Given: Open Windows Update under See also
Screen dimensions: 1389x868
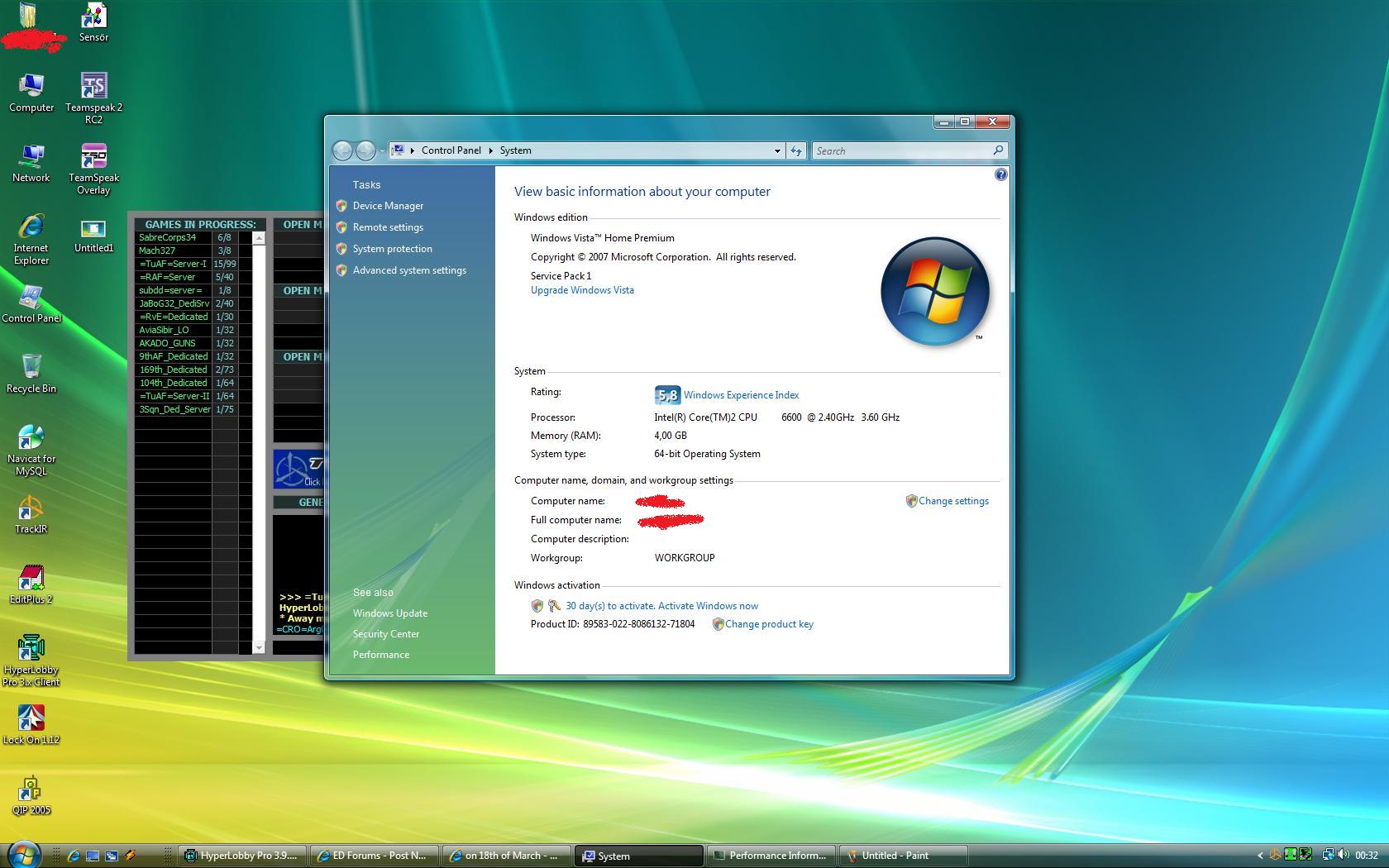Looking at the screenshot, I should pos(390,613).
